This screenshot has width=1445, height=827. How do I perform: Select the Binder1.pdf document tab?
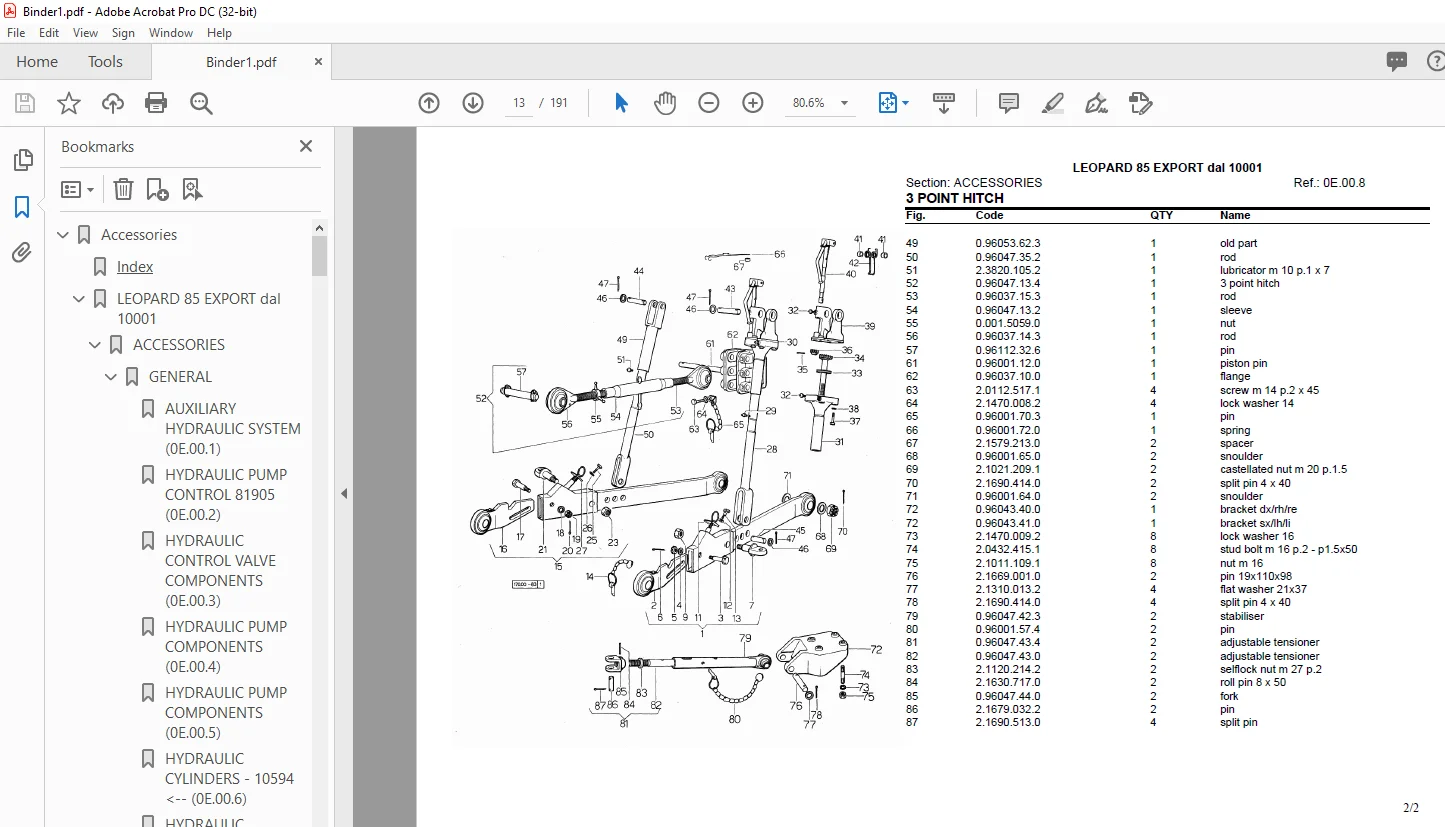coord(241,62)
